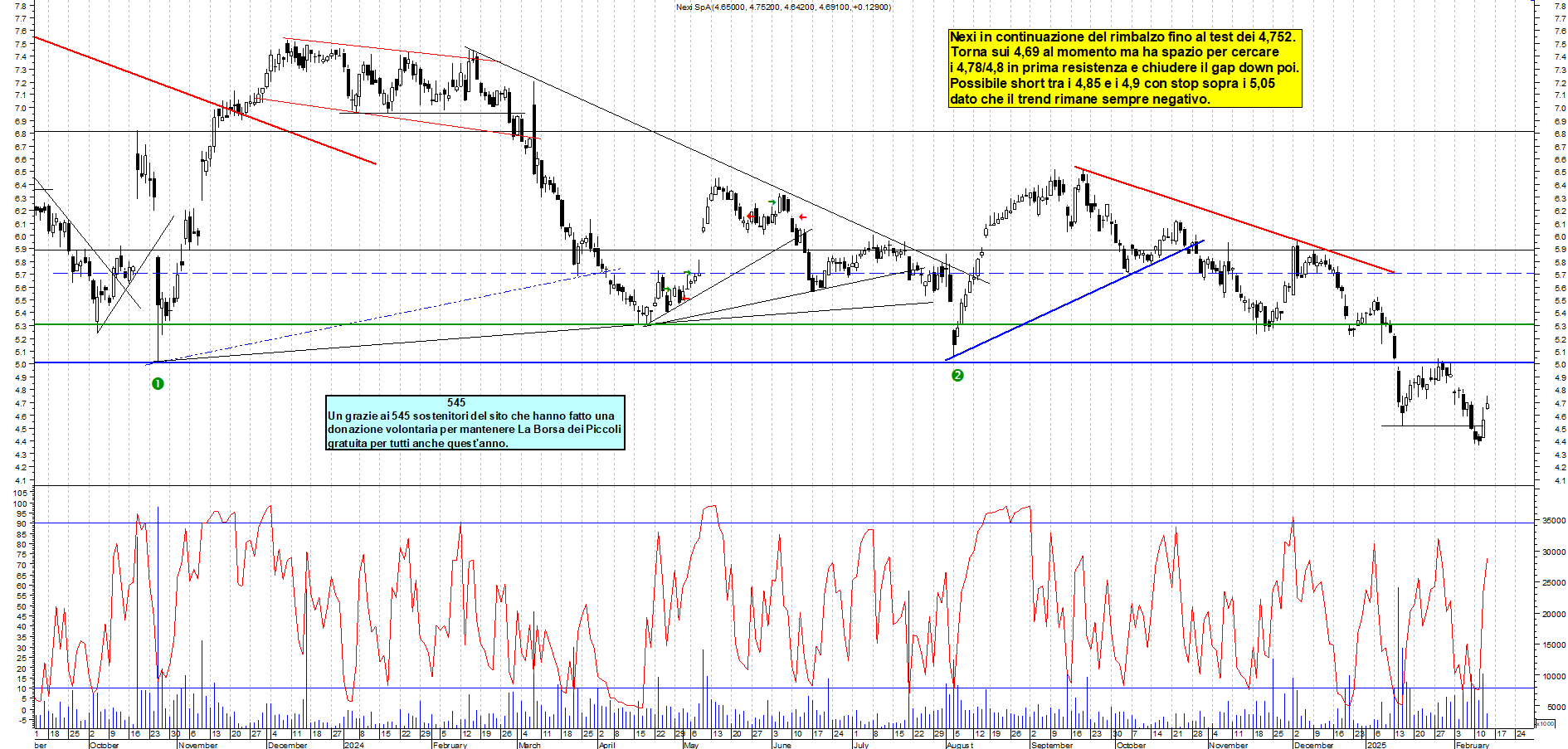The width and height of the screenshot is (1568, 749).
Task: Click green circle marker number 2
Action: point(957,375)
